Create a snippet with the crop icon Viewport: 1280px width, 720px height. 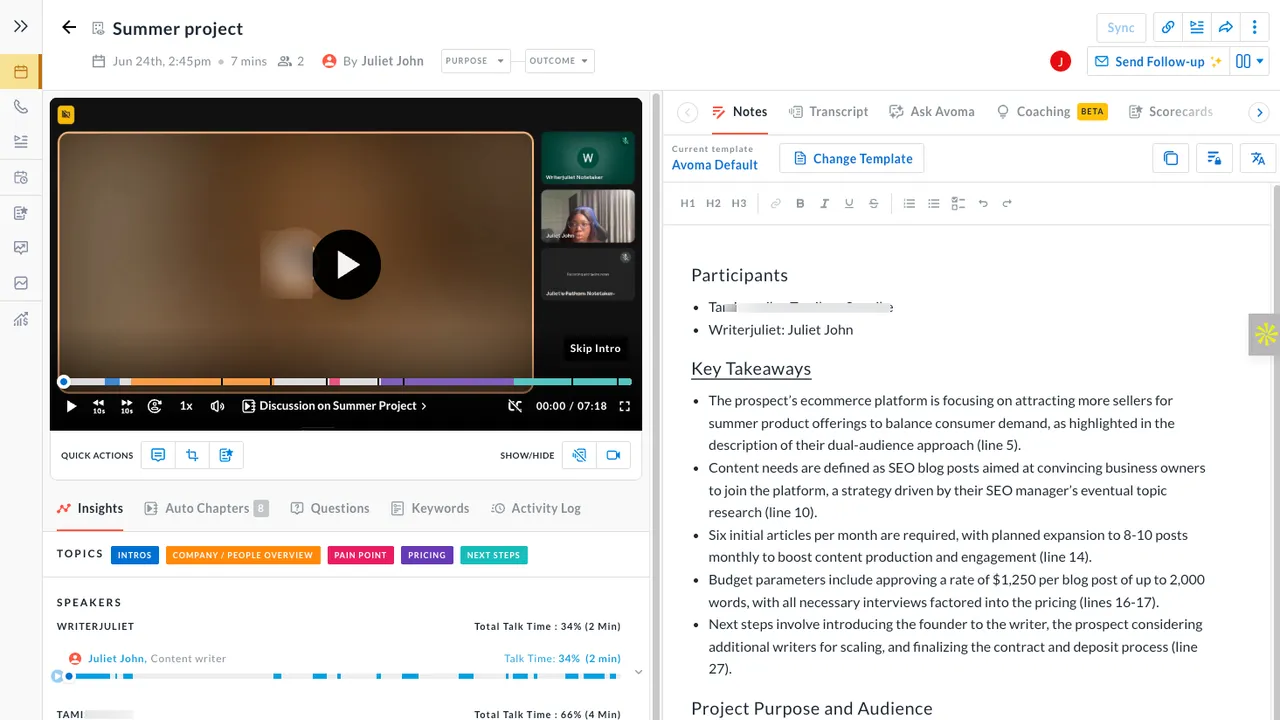192,455
